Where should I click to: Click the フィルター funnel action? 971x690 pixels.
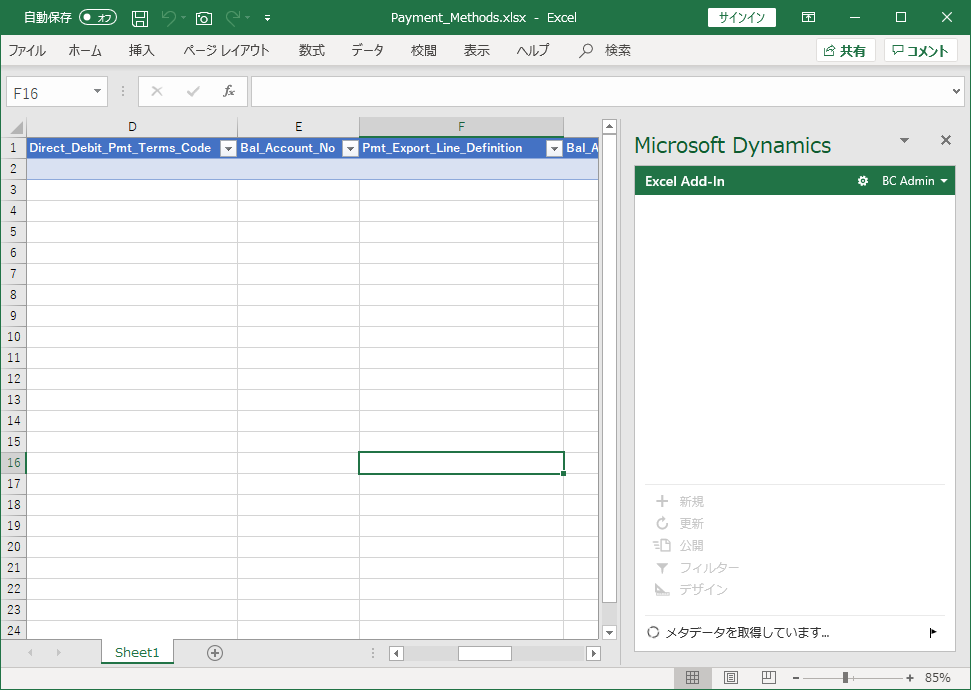697,567
